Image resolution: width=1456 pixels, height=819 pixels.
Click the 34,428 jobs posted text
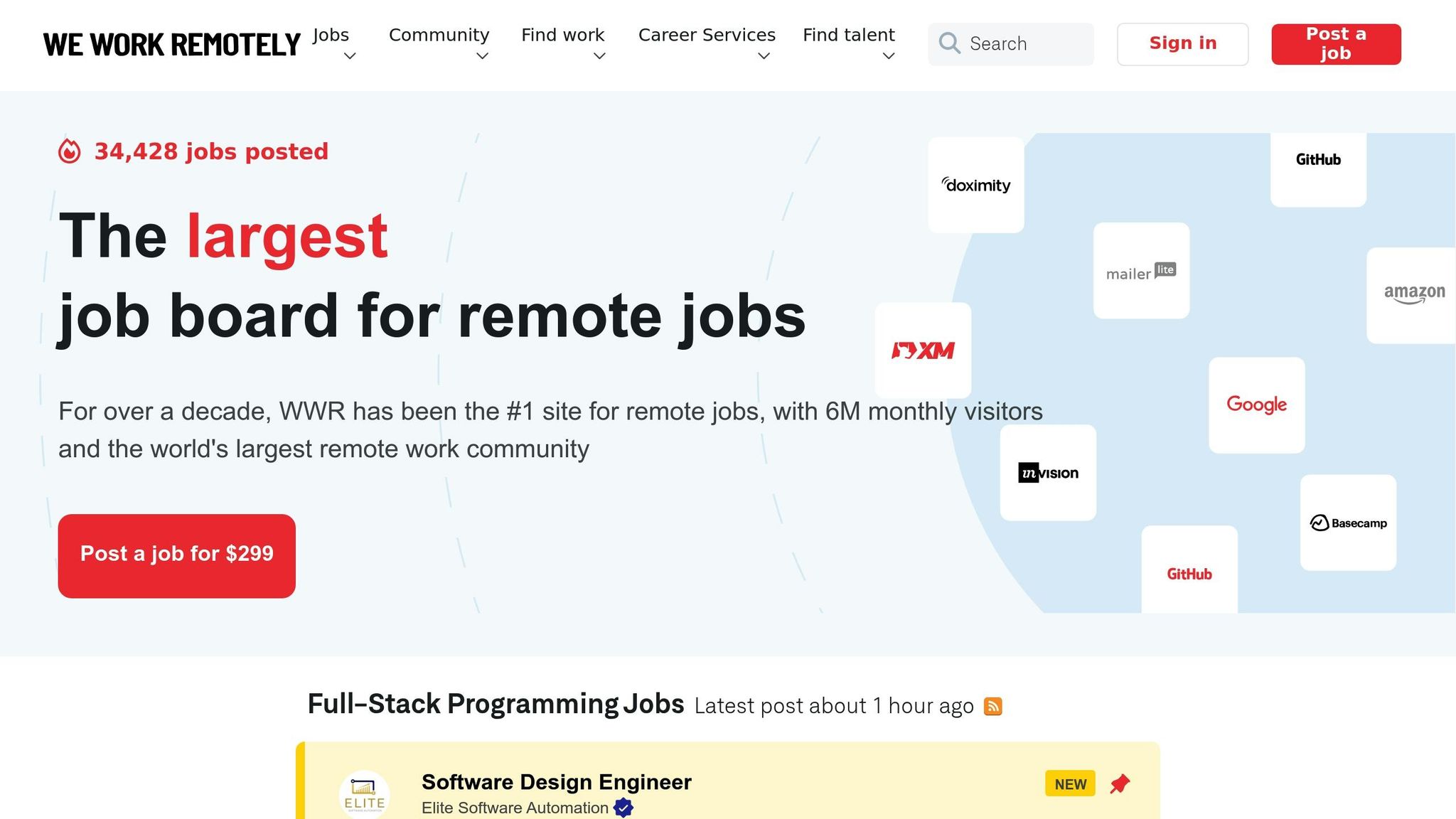click(211, 151)
